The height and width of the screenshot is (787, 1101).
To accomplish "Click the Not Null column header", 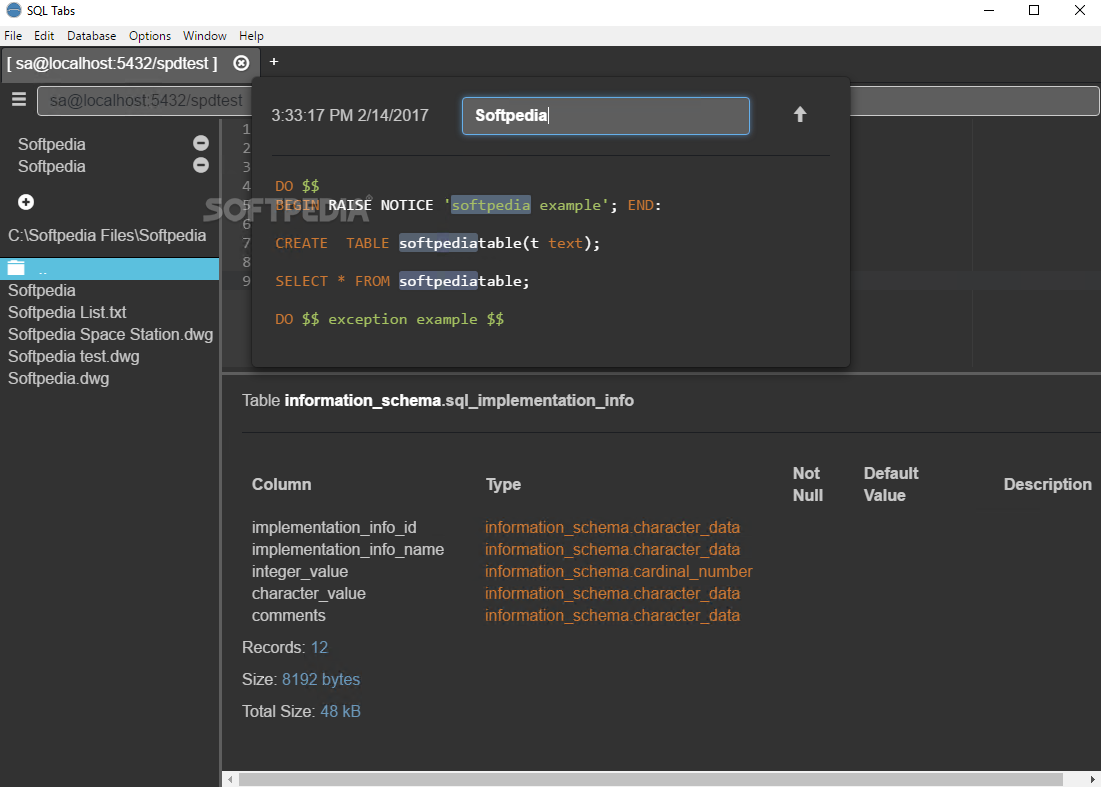I will [807, 484].
